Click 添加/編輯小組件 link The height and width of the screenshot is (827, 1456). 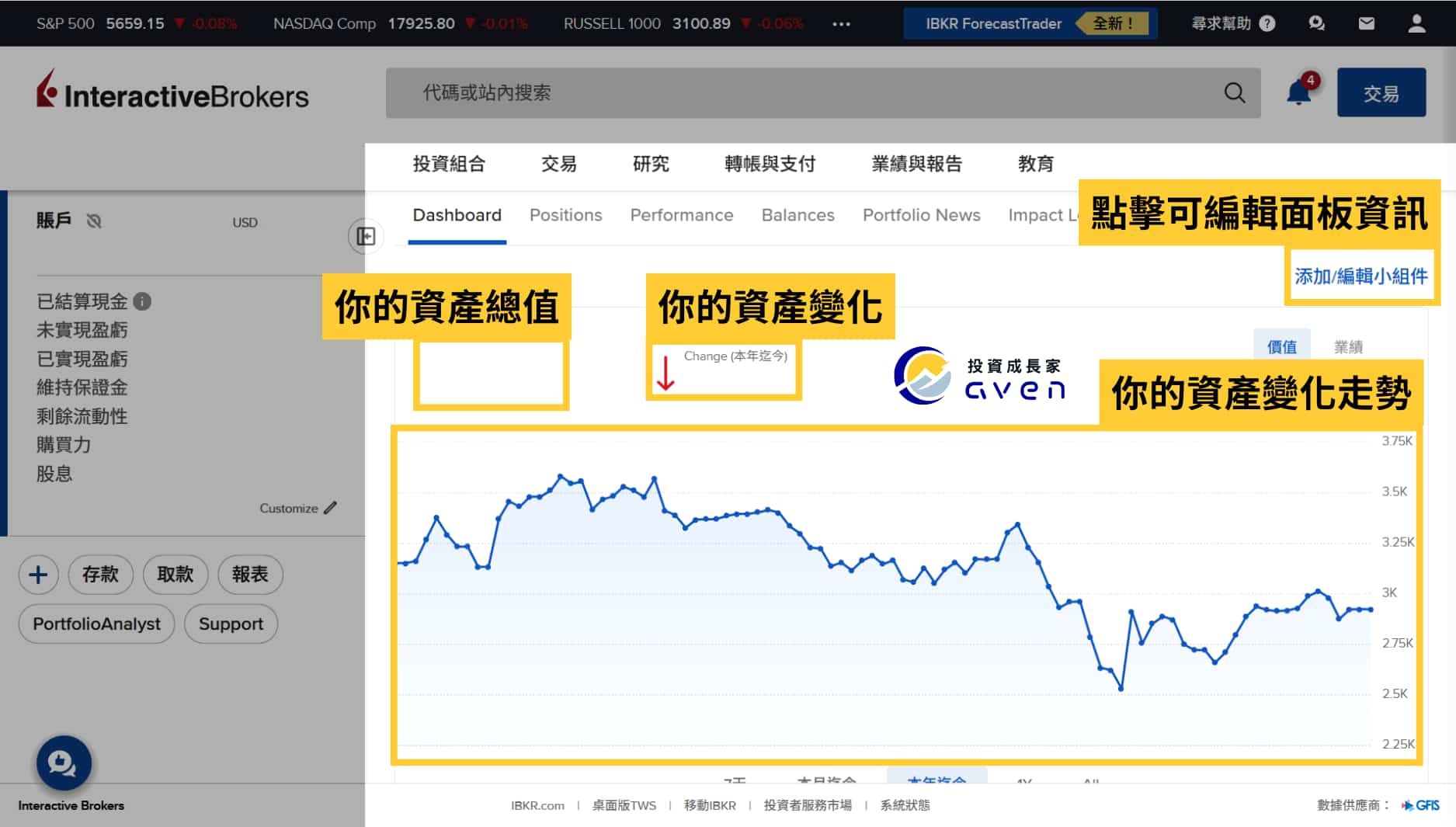[x=1360, y=276]
